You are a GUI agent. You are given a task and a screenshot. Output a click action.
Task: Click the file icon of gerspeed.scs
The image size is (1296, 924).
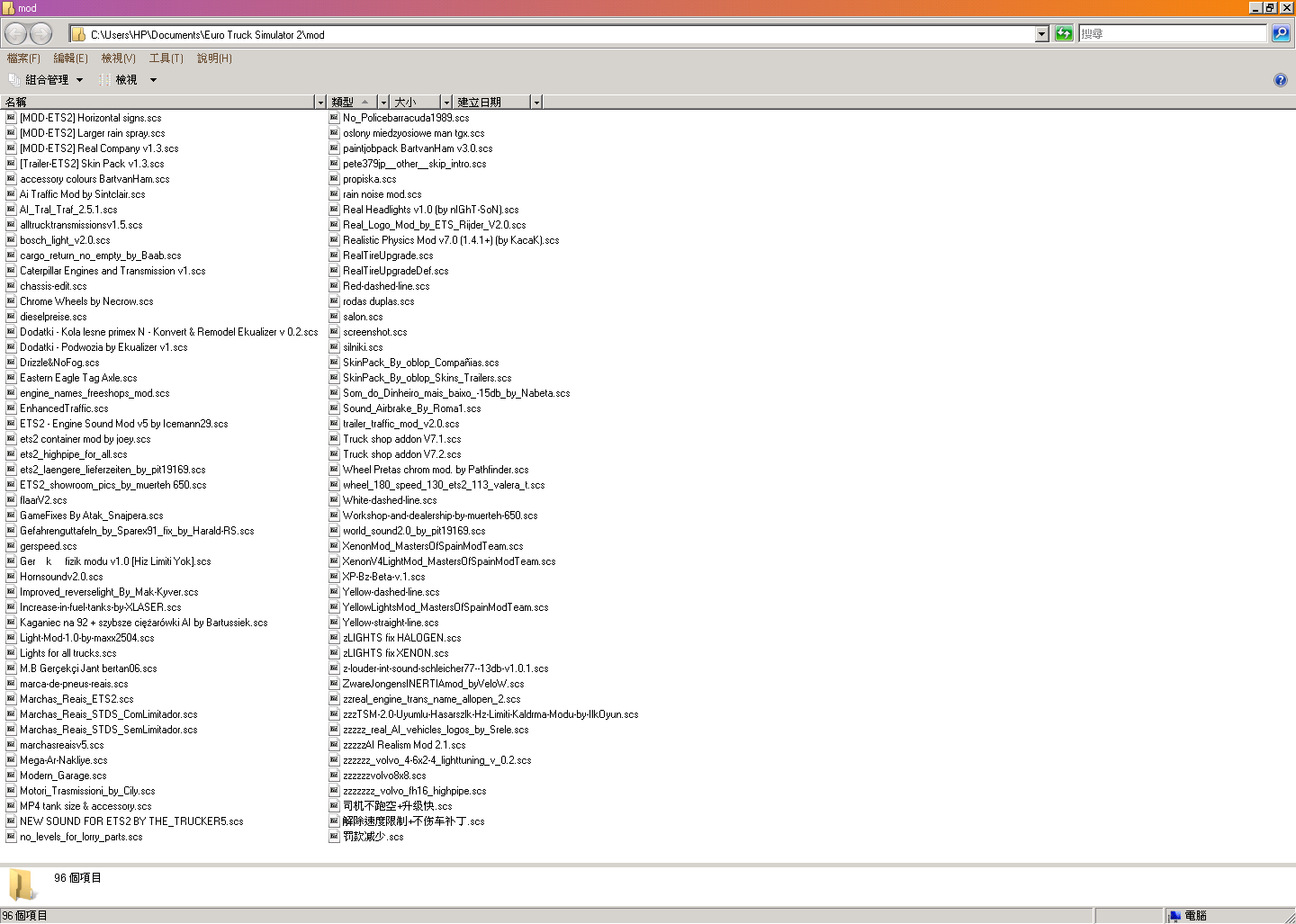11,546
